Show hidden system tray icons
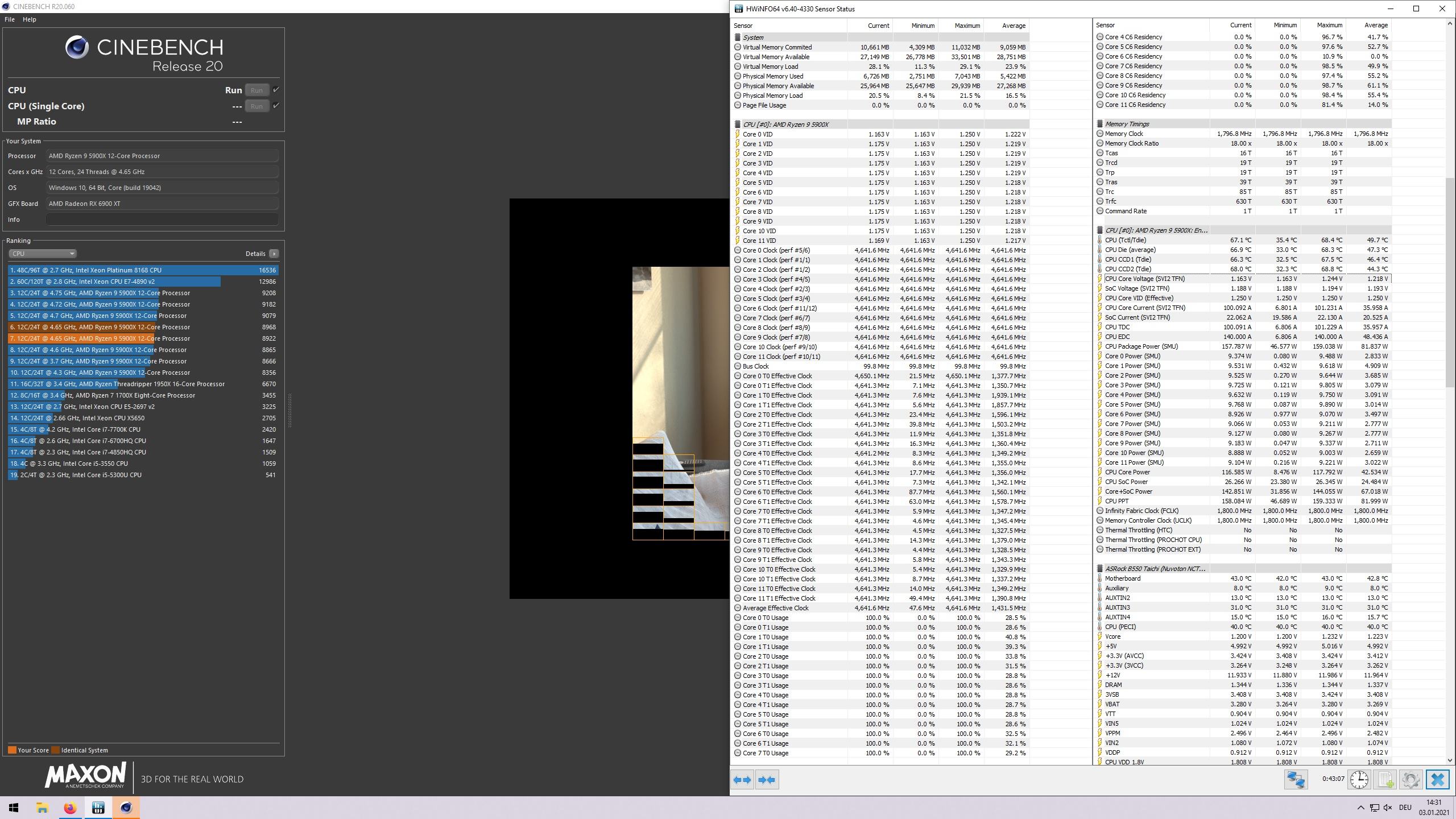Screen dimensions: 1456x819 [x=1360, y=808]
